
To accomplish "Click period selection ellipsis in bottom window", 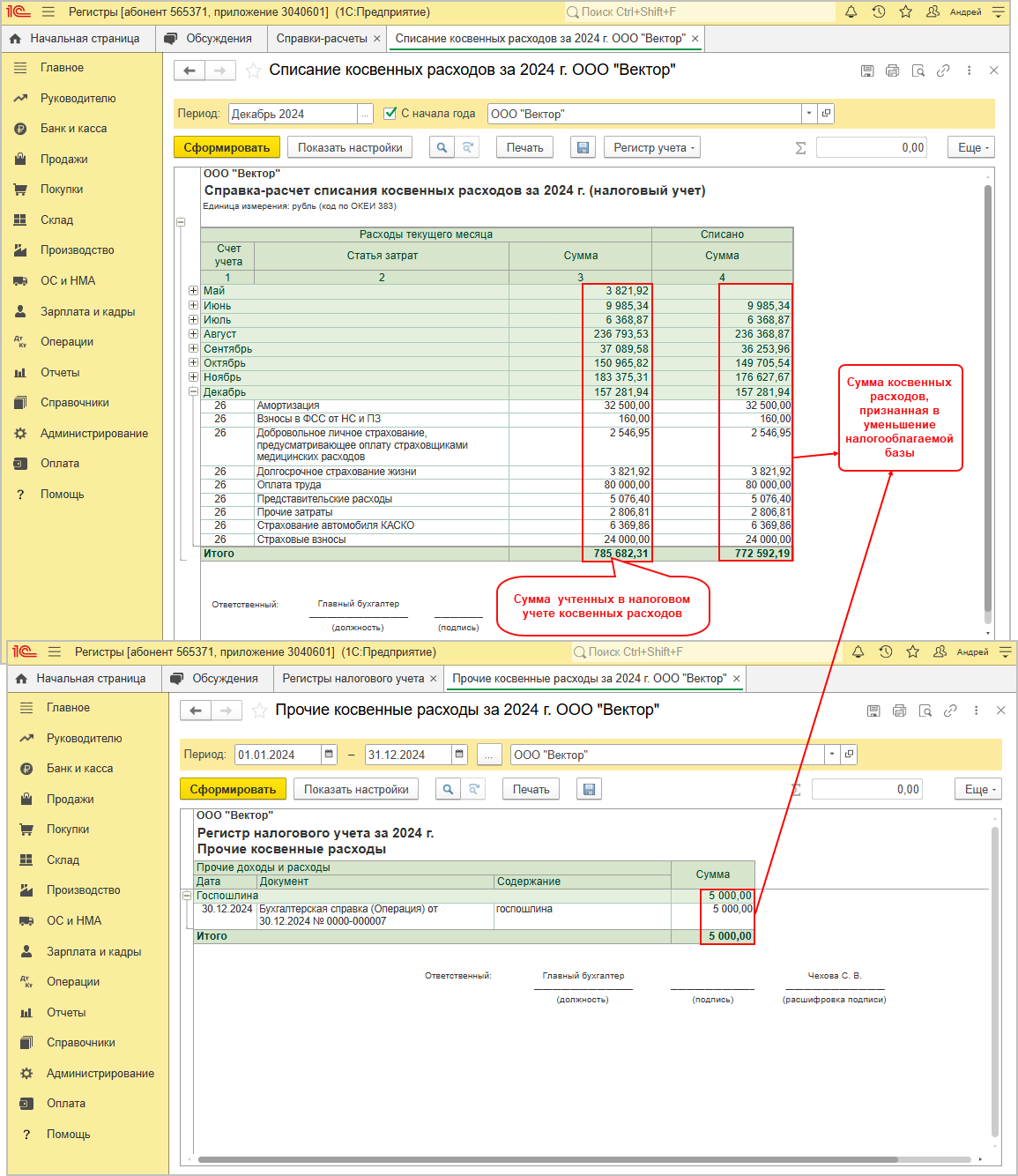I will (x=489, y=755).
